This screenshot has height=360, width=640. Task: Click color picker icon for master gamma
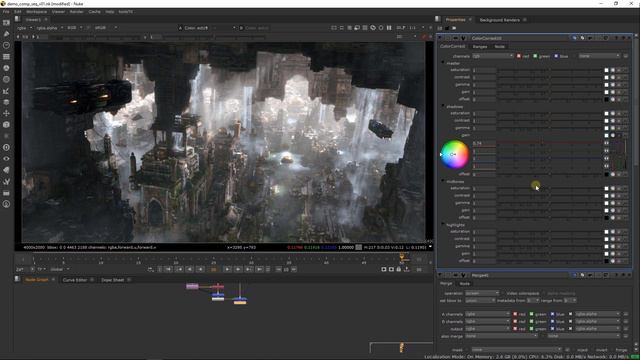(613, 85)
